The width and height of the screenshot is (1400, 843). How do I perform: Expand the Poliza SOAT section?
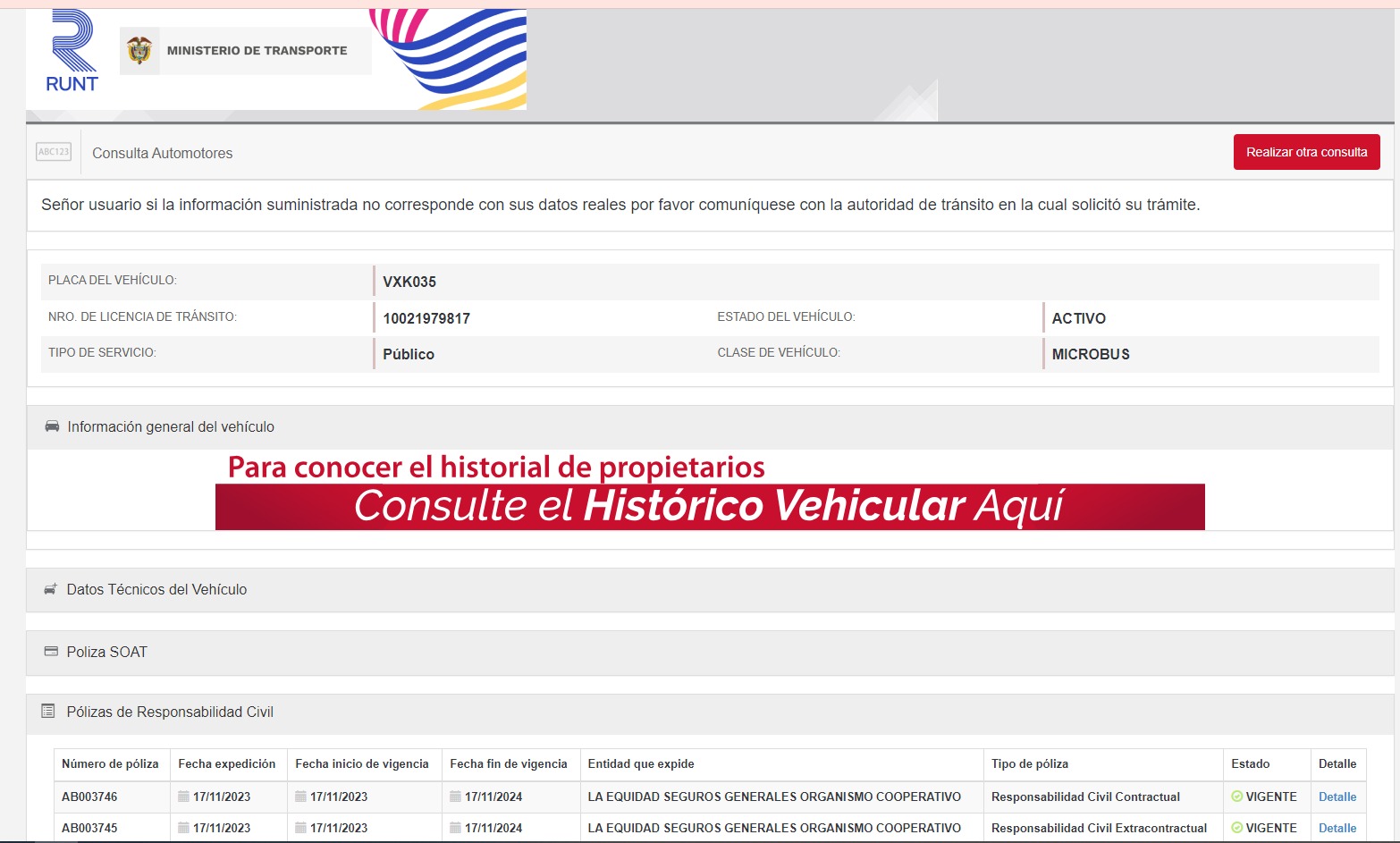(x=106, y=653)
